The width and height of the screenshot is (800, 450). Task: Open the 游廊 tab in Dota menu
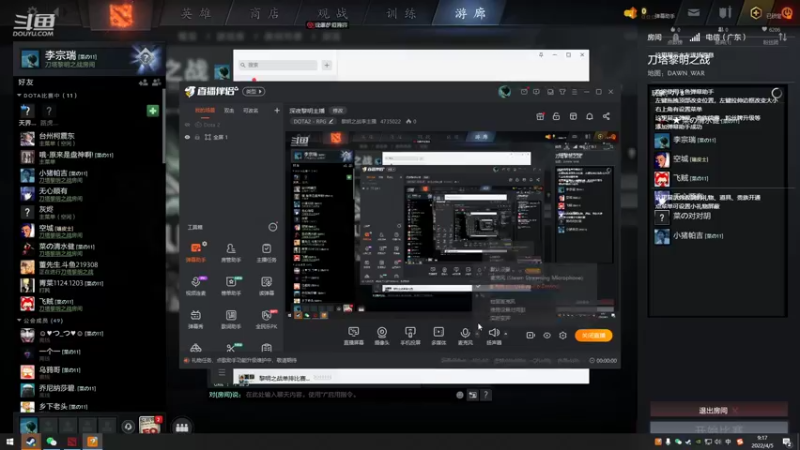pos(470,13)
